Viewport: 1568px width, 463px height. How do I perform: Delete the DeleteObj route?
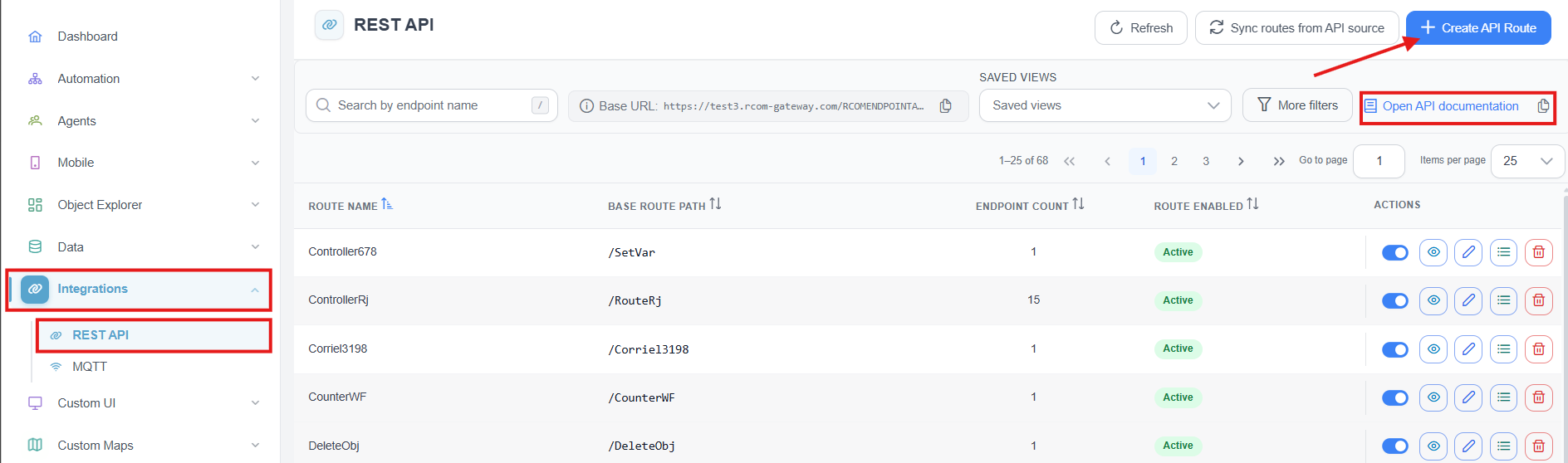click(1538, 446)
